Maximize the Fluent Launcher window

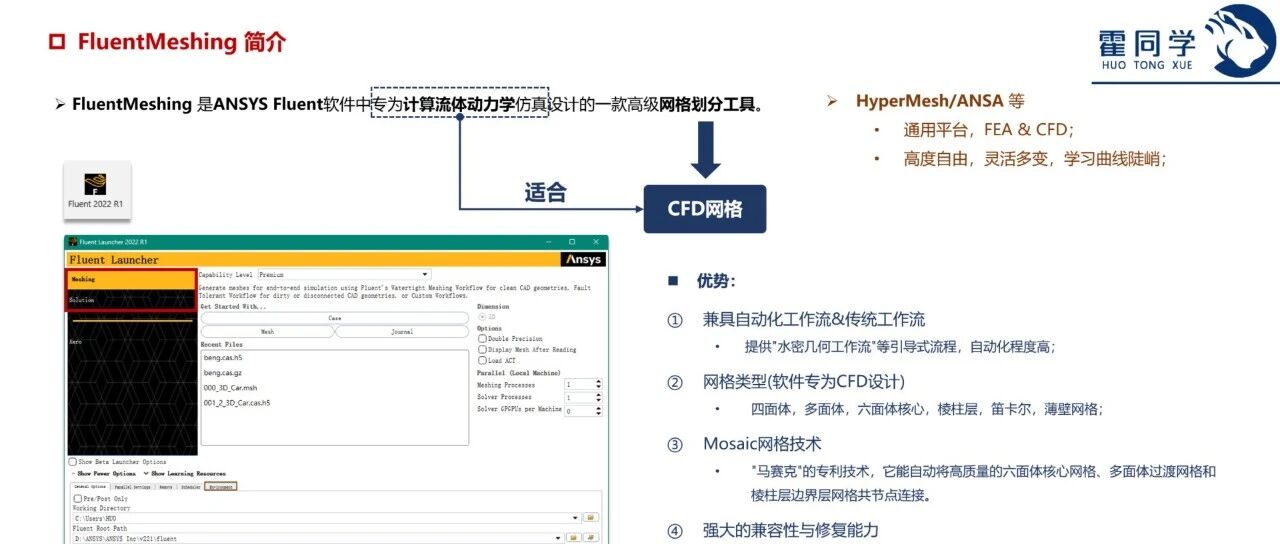tap(571, 242)
